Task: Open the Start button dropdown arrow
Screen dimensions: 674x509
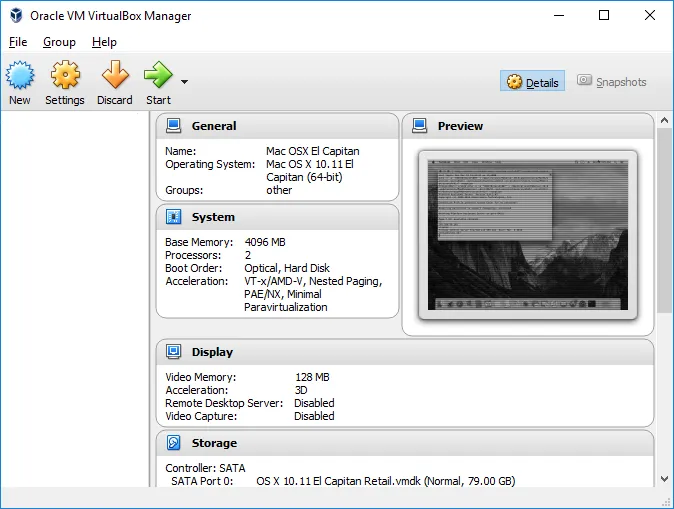Action: 184,82
